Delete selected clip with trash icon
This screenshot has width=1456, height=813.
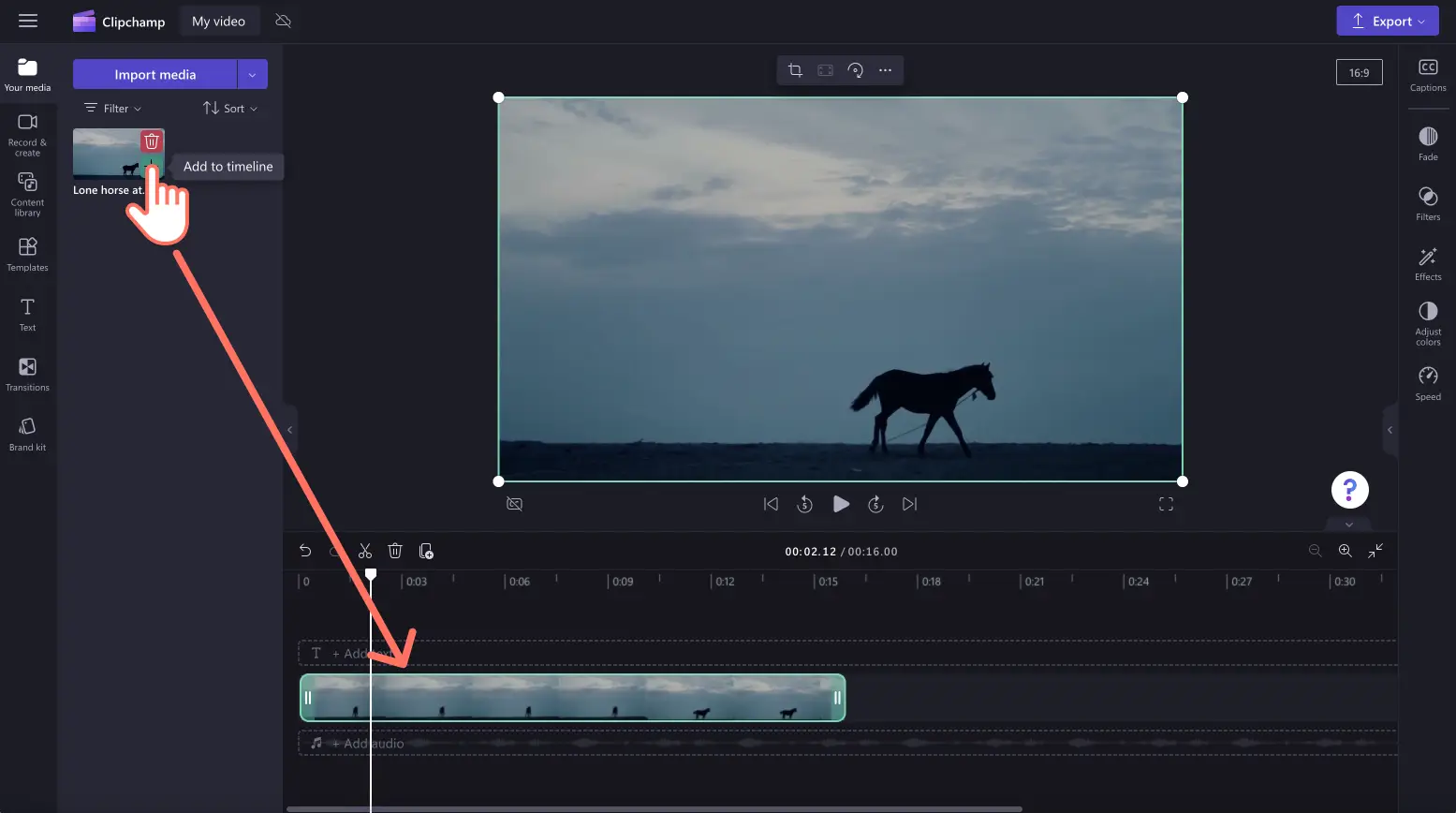click(x=395, y=551)
